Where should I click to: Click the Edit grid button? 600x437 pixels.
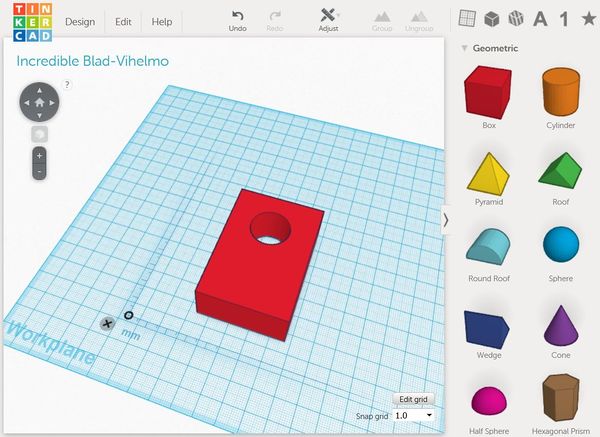point(414,399)
